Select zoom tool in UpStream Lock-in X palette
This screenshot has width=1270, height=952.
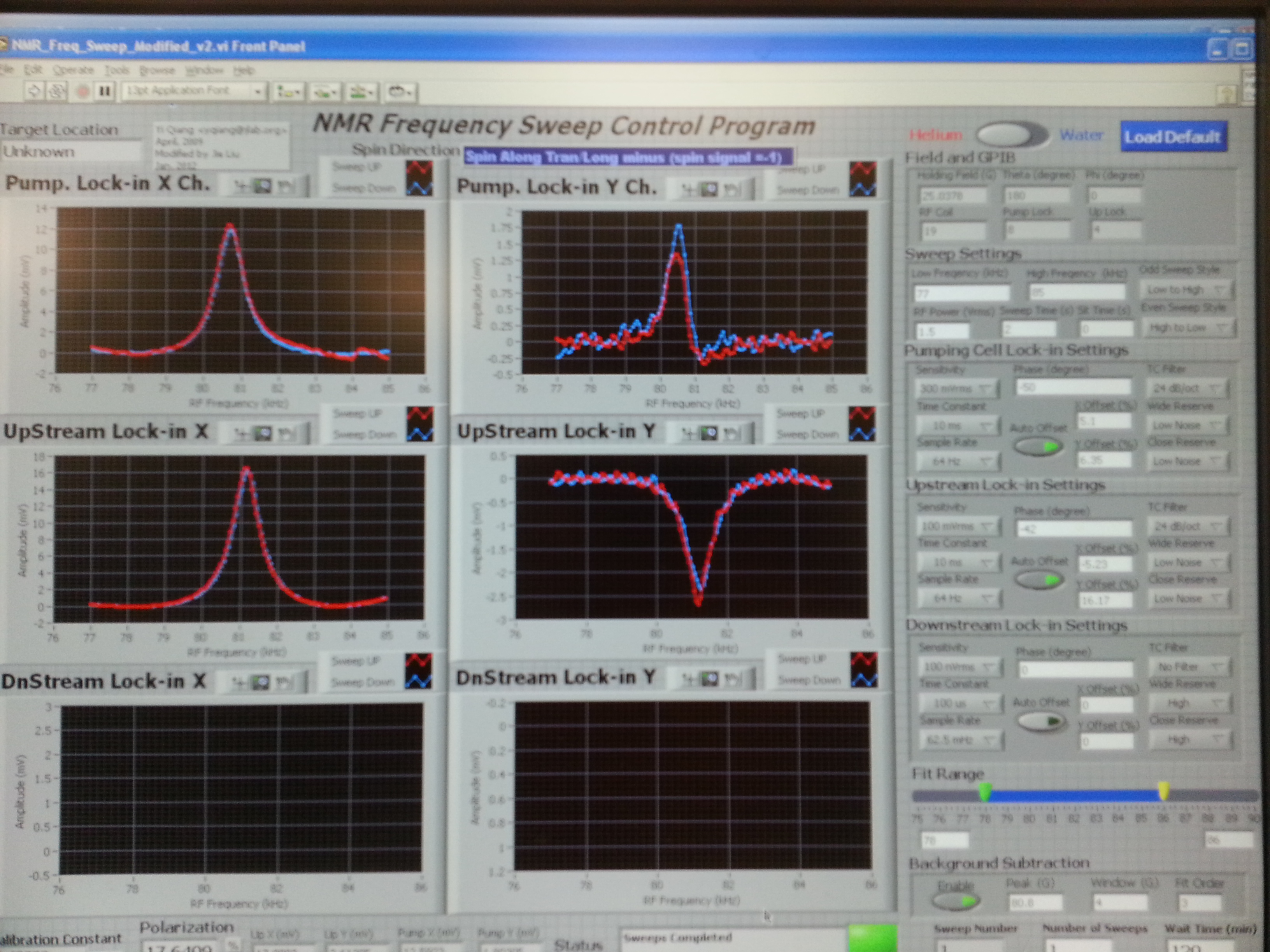tap(263, 434)
